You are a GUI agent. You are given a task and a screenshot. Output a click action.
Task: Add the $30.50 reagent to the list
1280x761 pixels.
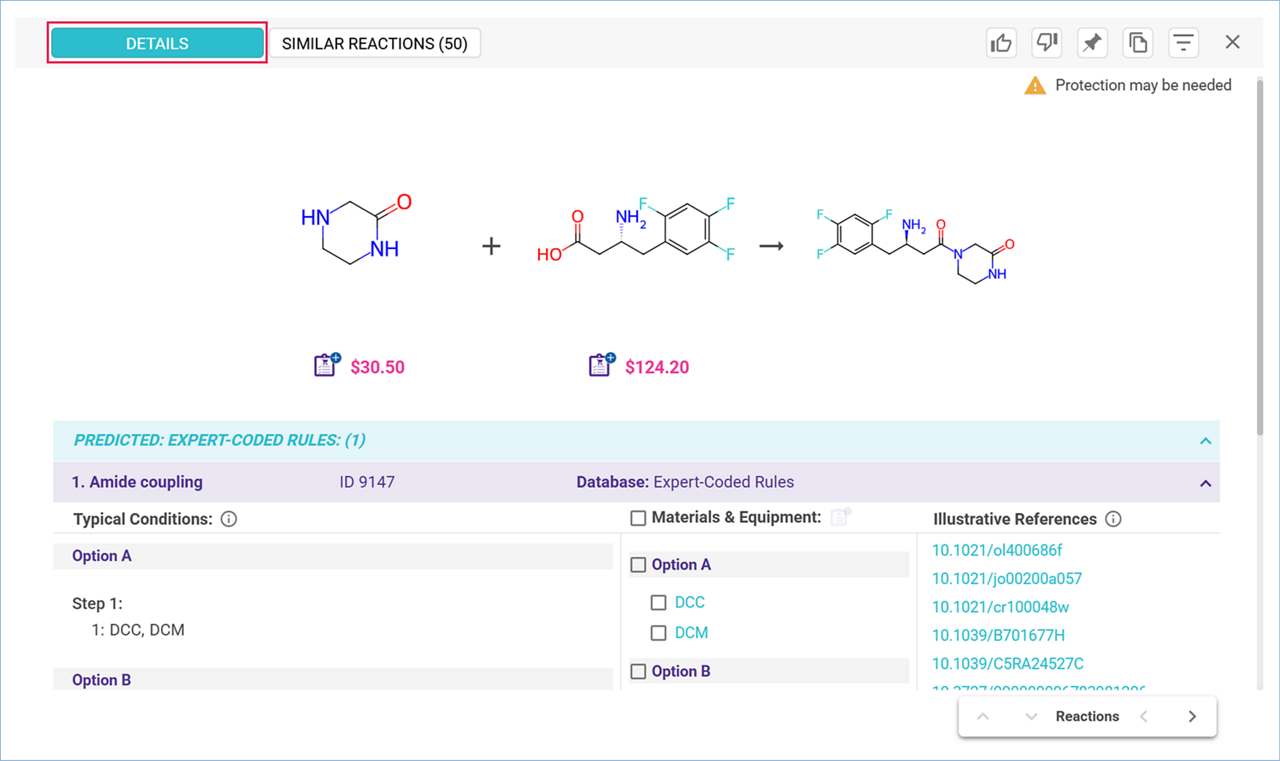pos(327,365)
